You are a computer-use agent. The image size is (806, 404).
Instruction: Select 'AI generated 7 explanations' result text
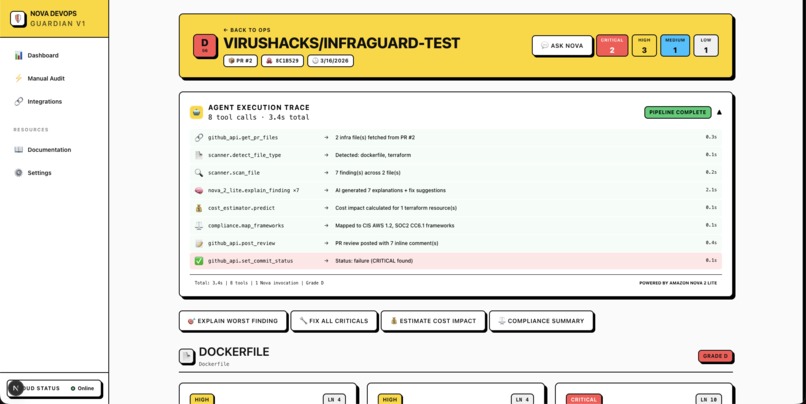[390, 190]
